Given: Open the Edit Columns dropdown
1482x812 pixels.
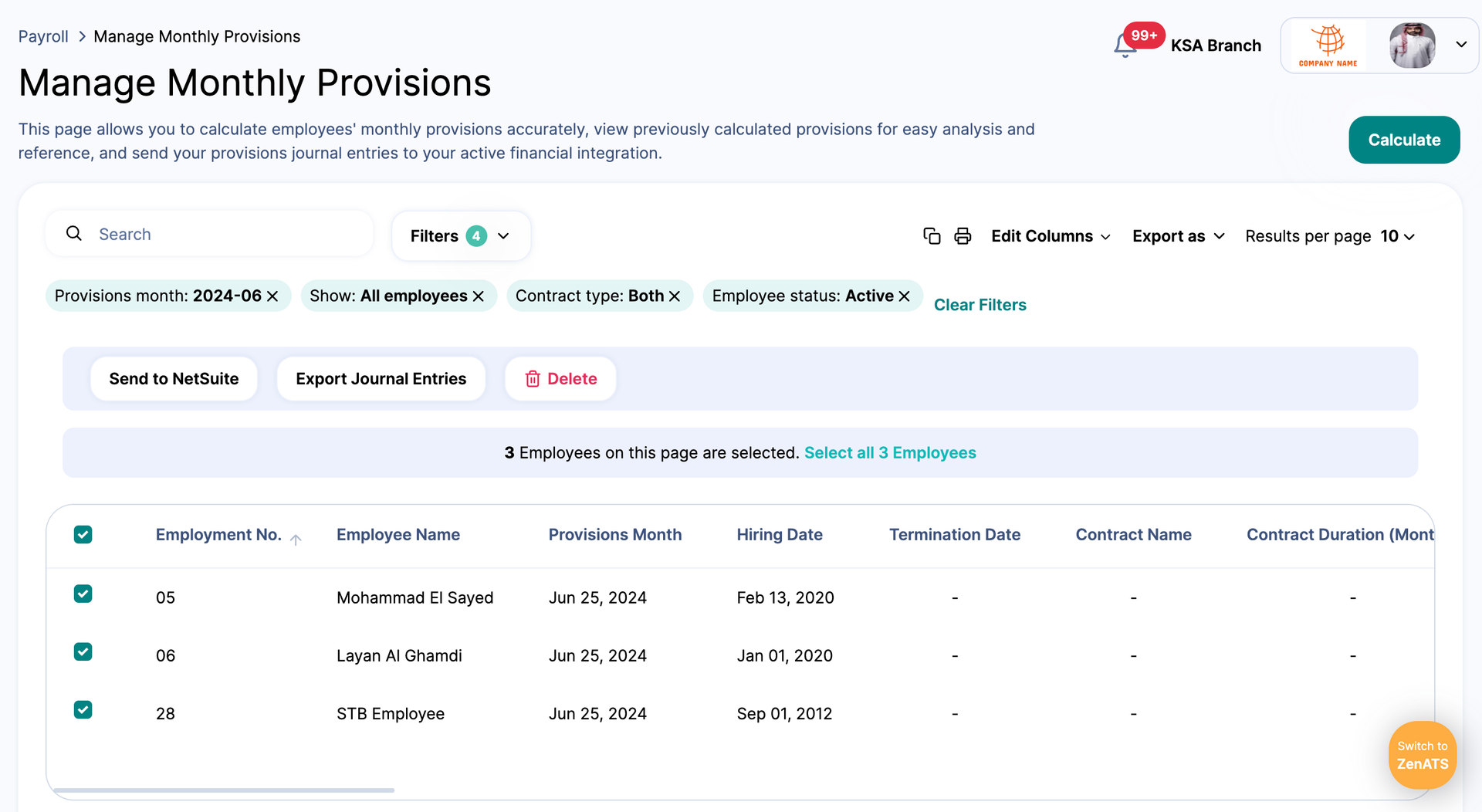Looking at the screenshot, I should coord(1051,236).
